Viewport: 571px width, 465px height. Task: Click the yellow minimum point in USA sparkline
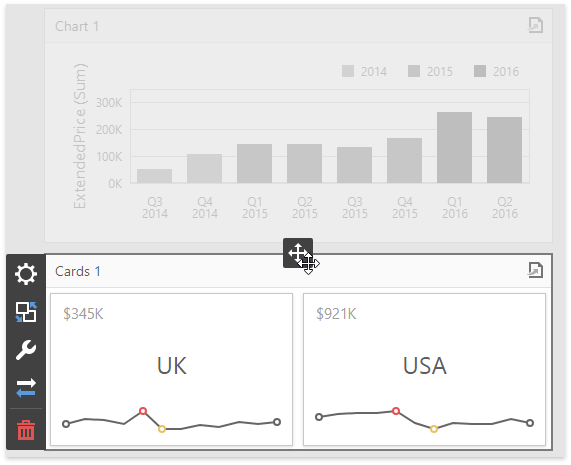[x=434, y=429]
